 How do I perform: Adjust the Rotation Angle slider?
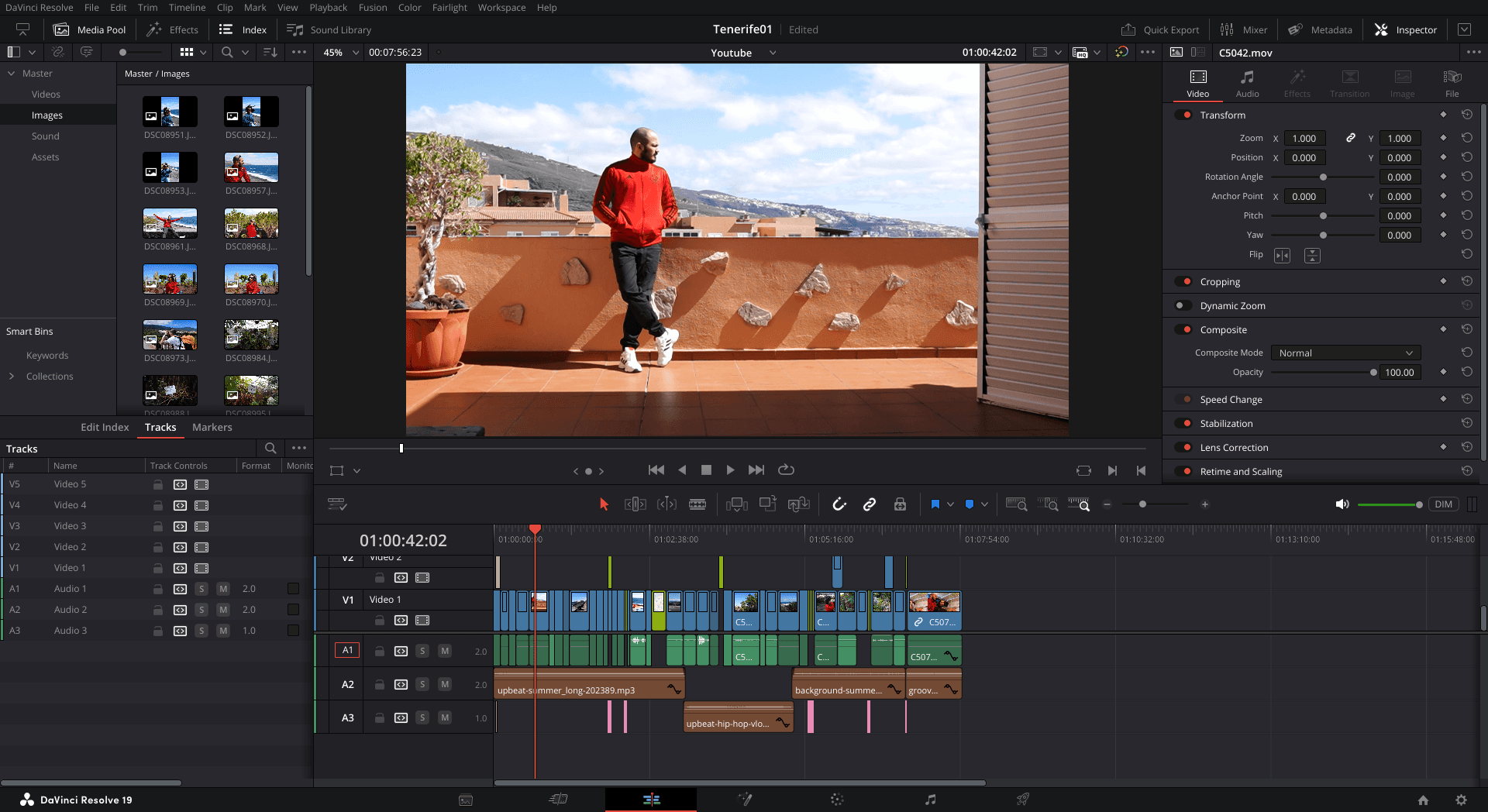[x=1323, y=177]
